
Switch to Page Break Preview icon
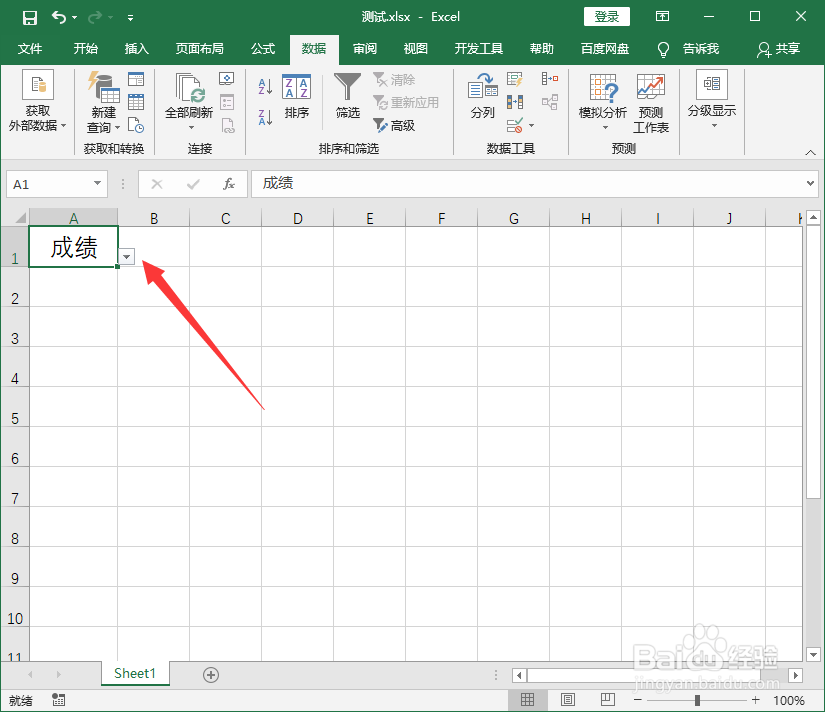[608, 700]
